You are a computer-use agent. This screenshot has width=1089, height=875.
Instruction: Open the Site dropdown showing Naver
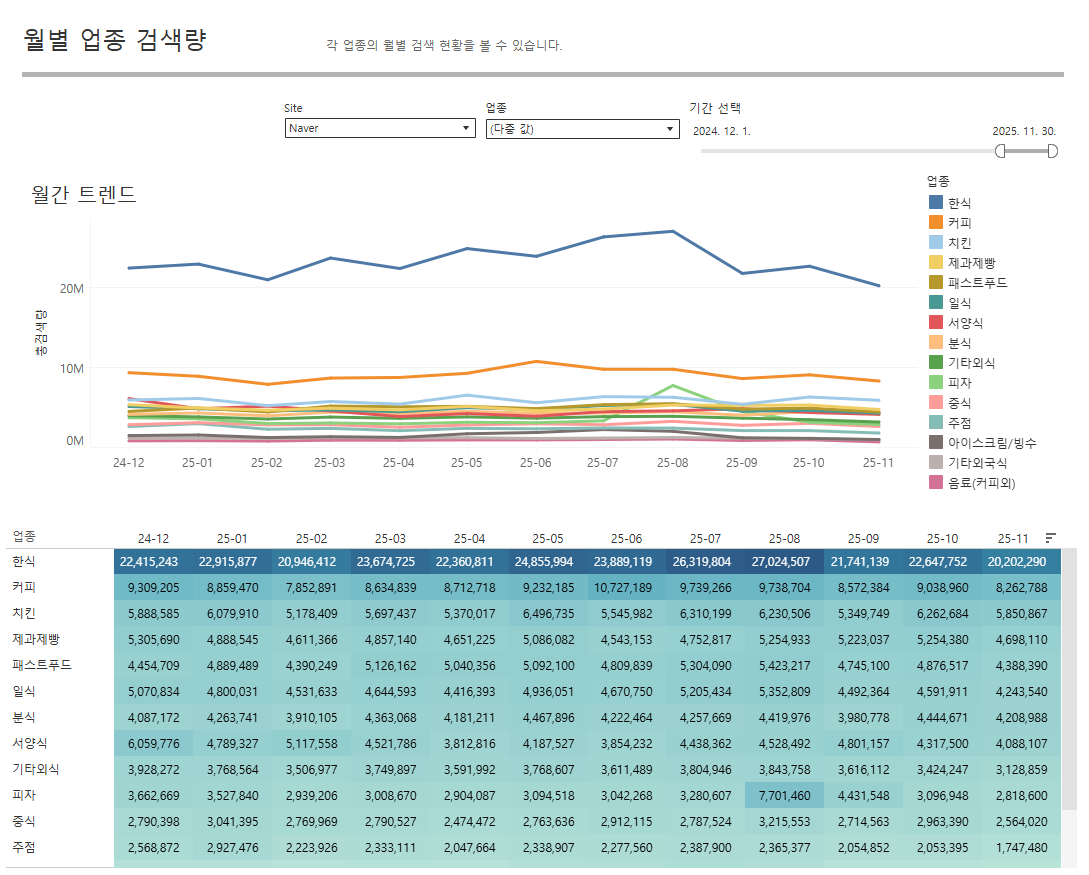(380, 128)
